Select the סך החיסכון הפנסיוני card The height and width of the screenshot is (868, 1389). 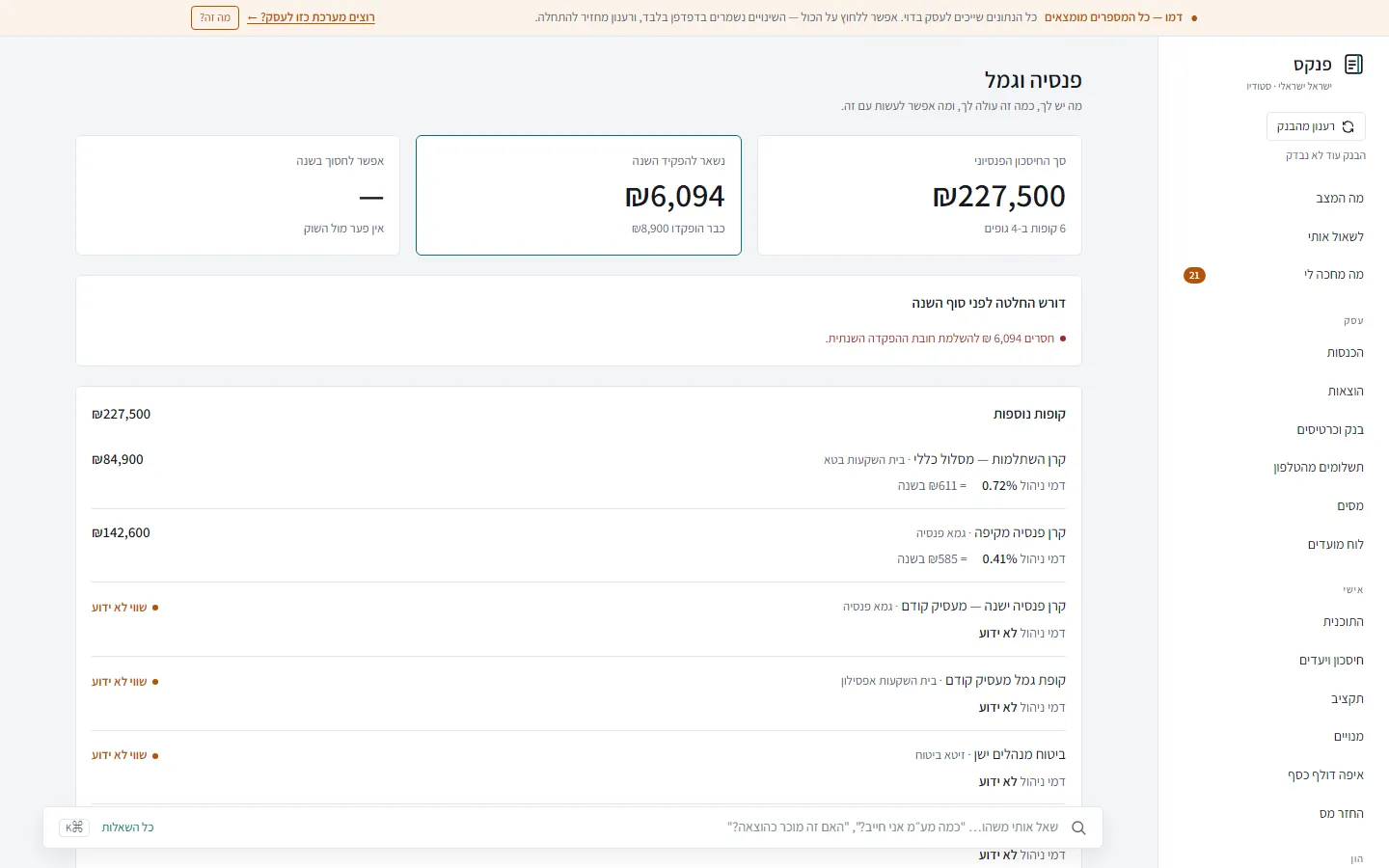tap(919, 196)
